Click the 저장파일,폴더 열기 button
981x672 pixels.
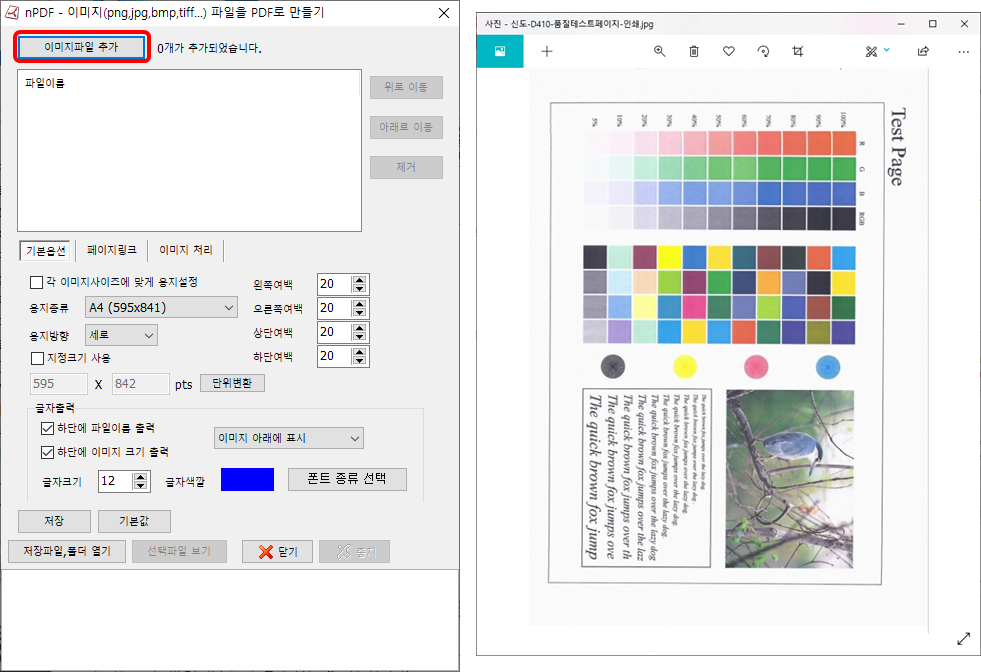[x=67, y=551]
